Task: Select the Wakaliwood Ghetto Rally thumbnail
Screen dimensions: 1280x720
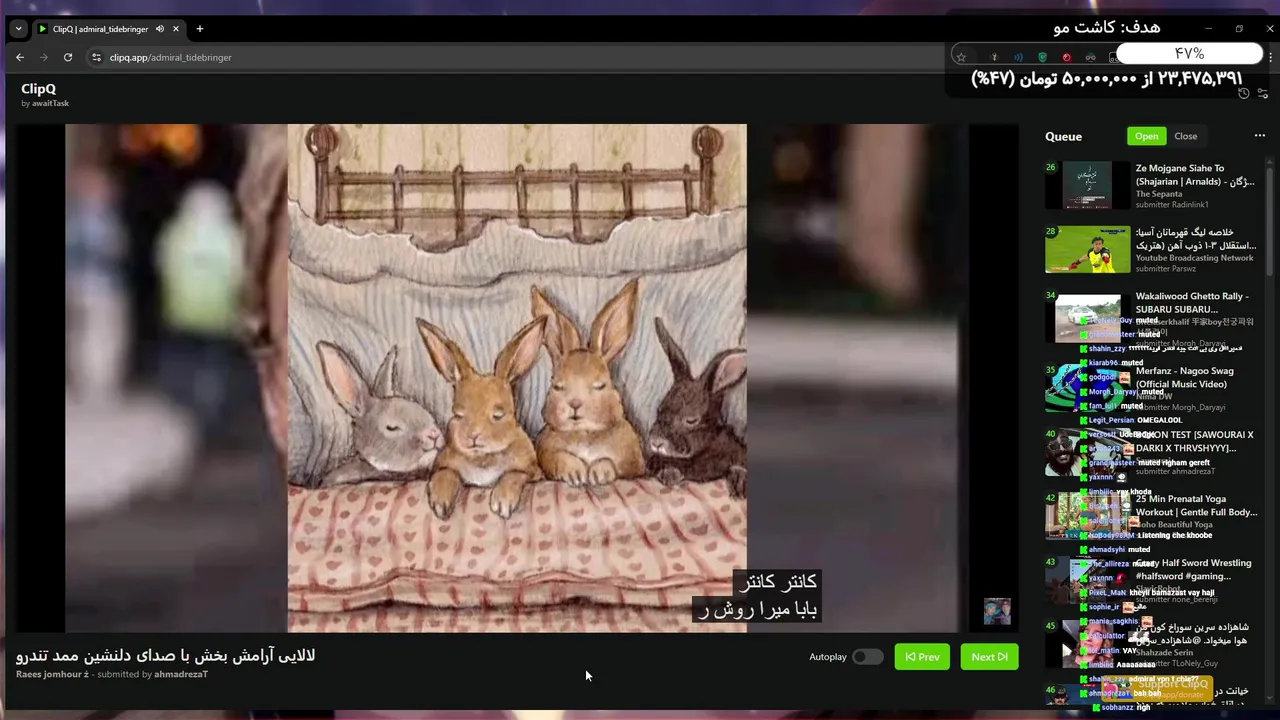Action: [x=1088, y=318]
